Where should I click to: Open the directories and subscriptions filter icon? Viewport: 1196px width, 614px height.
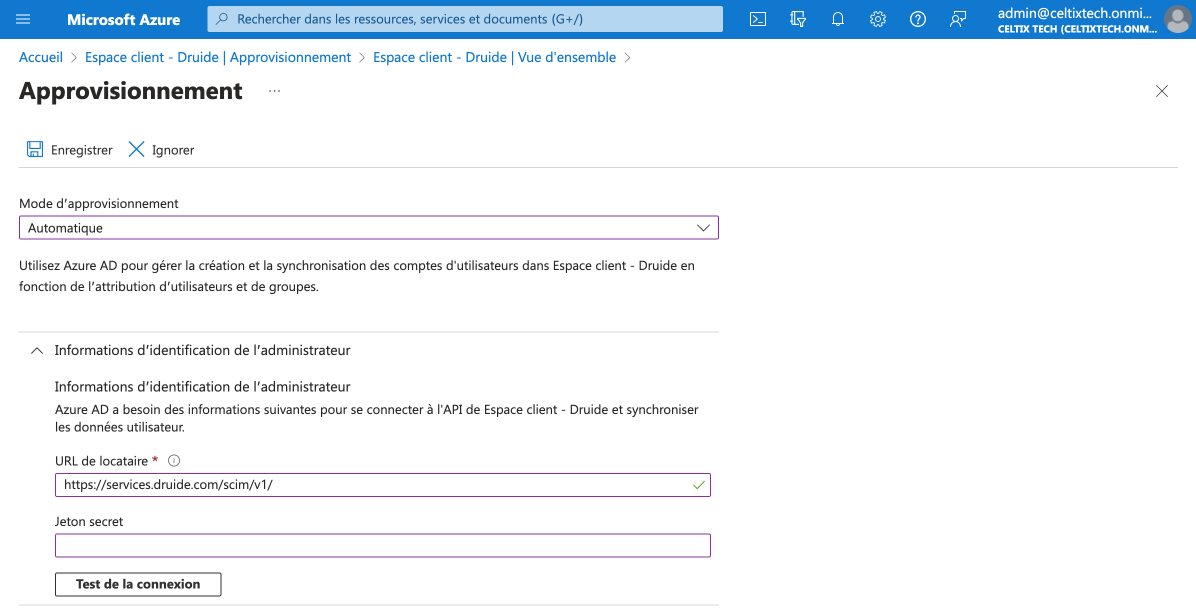pos(798,19)
